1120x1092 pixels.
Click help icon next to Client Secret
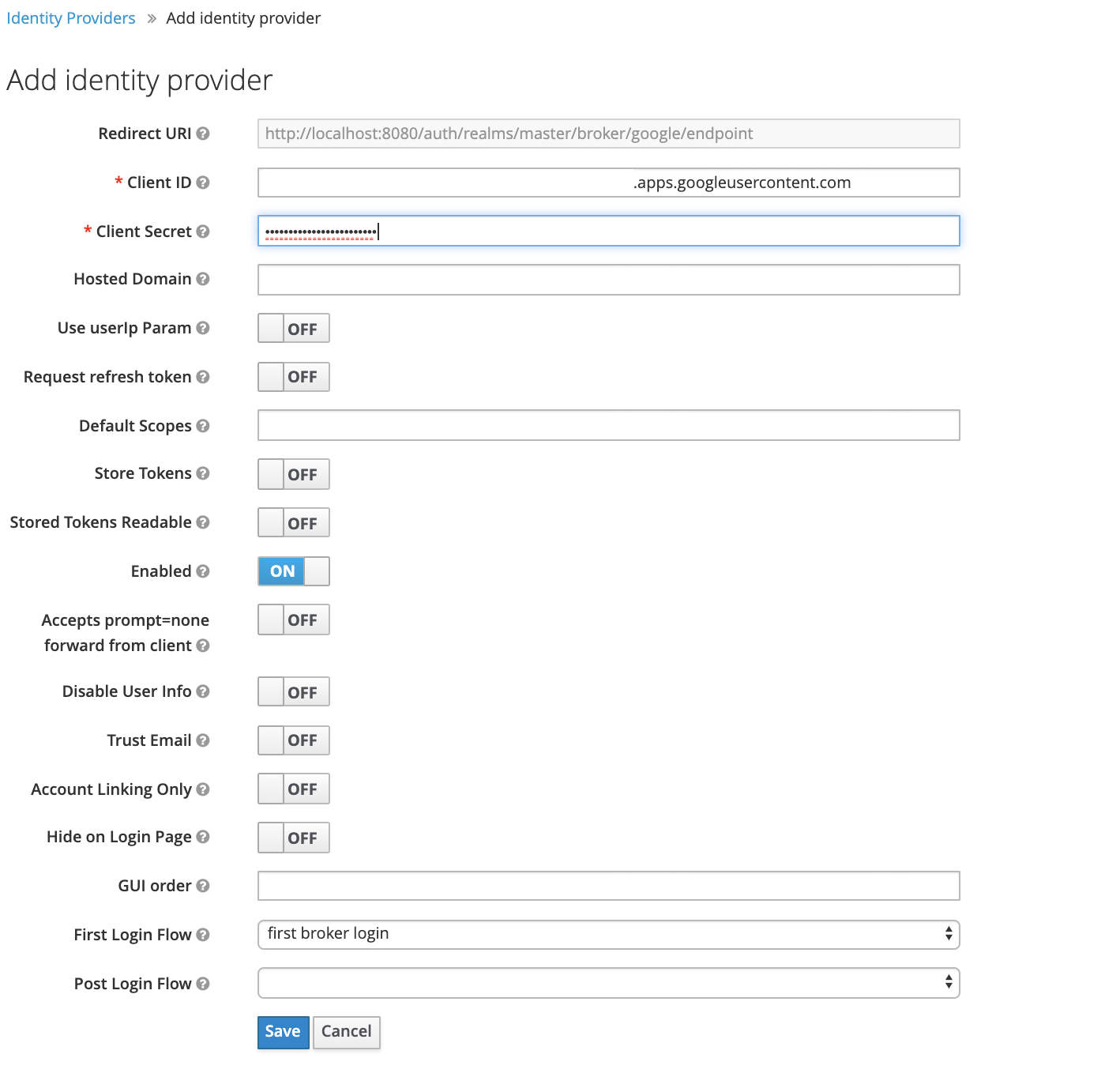tap(203, 232)
